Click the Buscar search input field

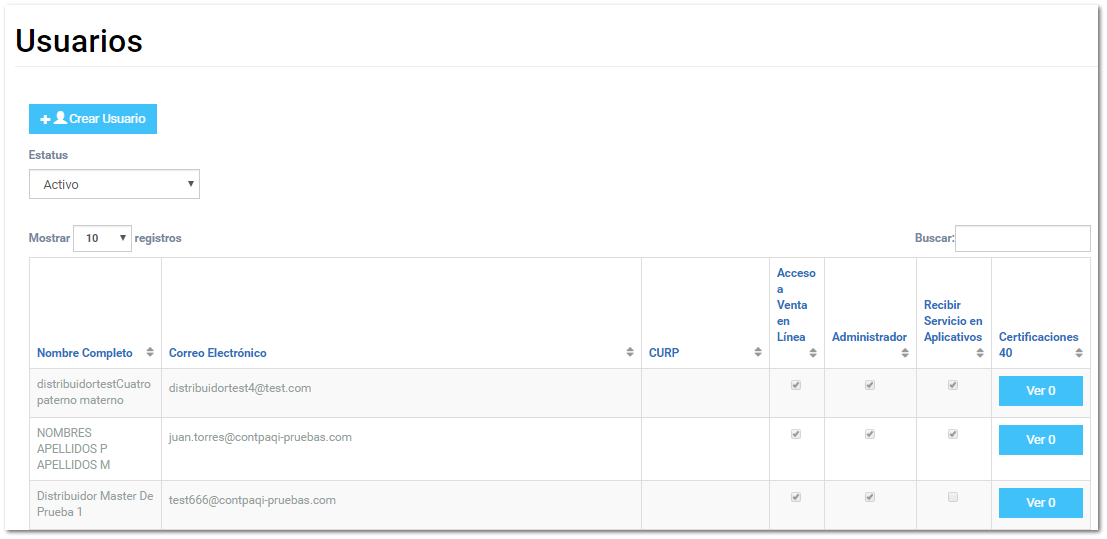tap(1022, 238)
